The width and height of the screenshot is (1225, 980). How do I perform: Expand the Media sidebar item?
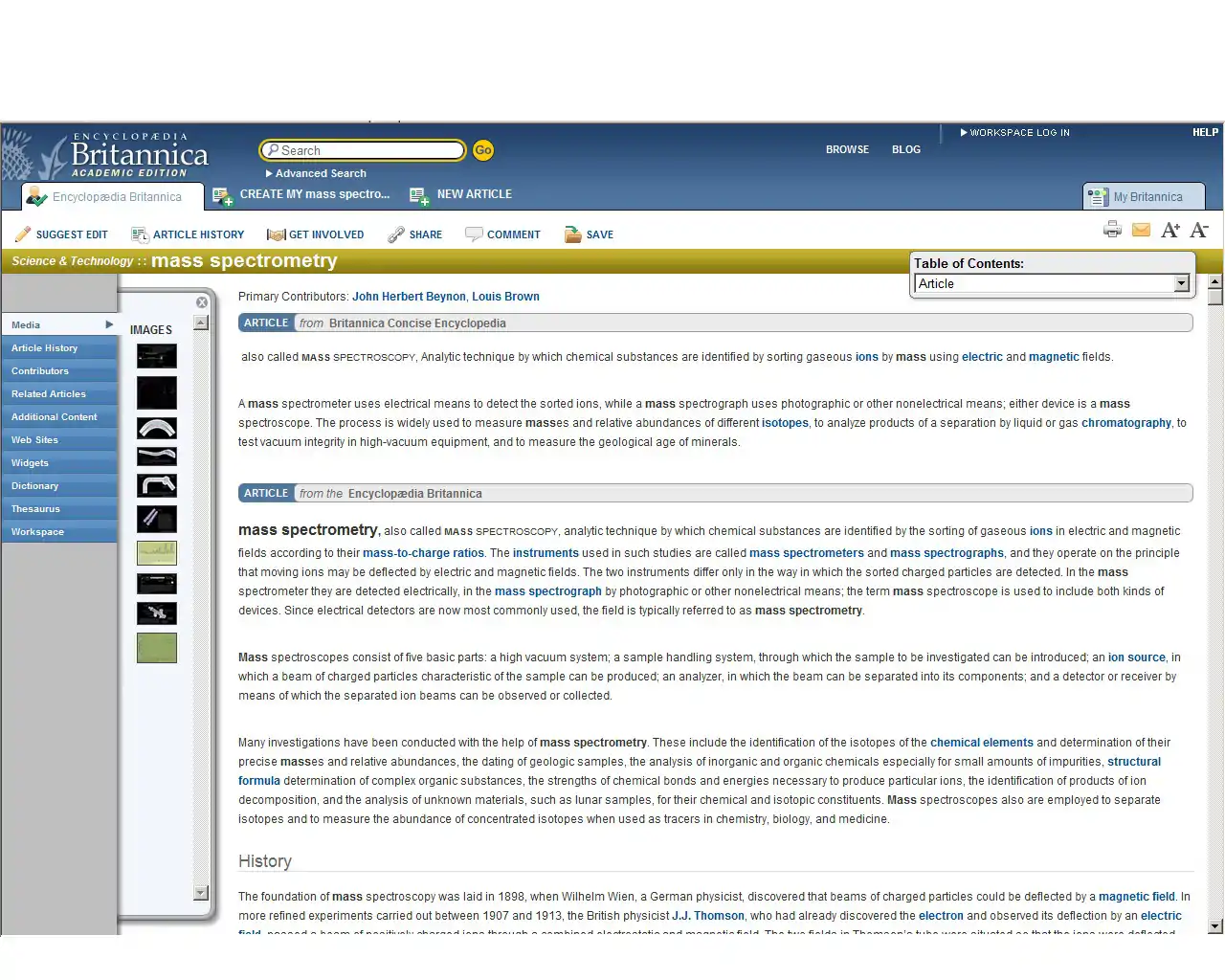[109, 324]
